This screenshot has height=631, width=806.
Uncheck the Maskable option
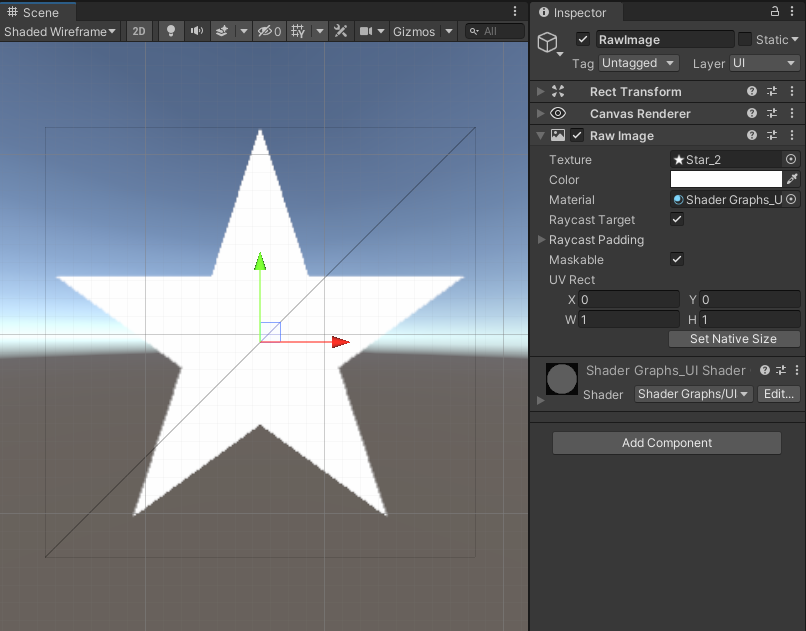point(677,260)
